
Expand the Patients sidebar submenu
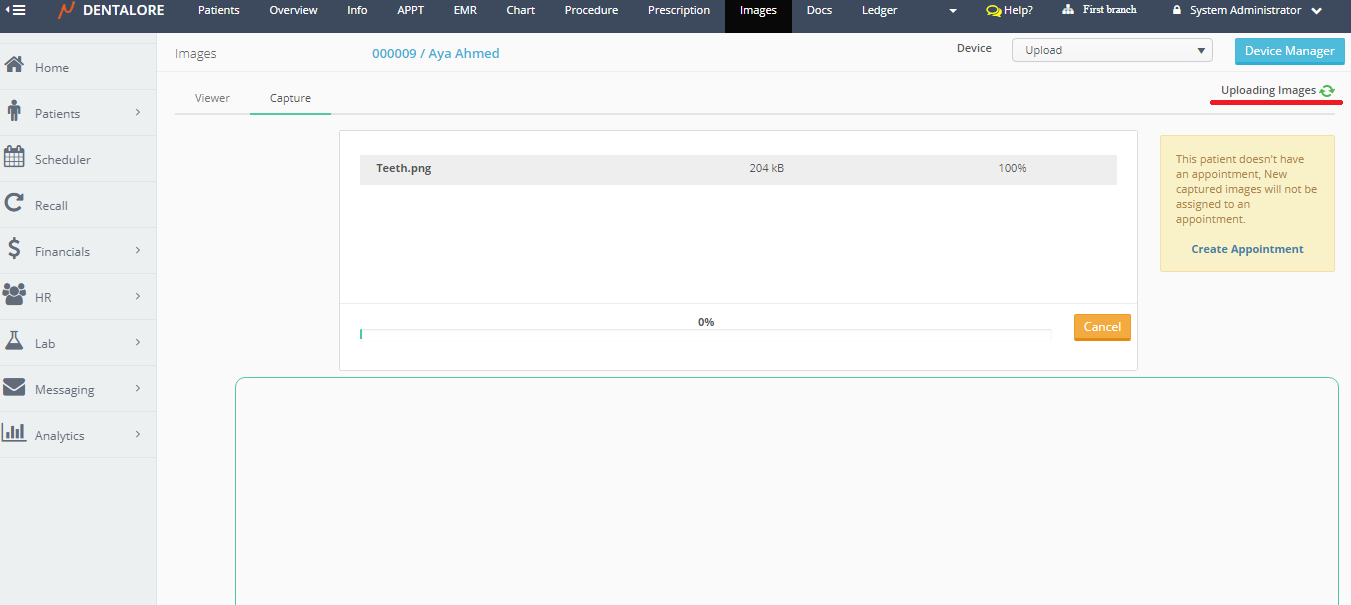point(138,113)
